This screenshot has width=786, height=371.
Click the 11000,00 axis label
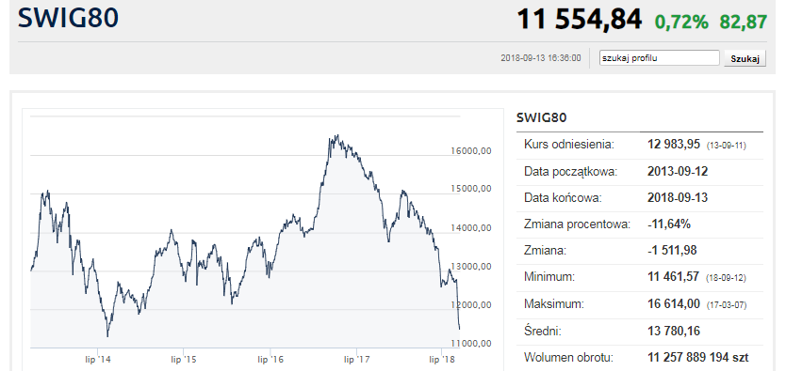tap(472, 343)
